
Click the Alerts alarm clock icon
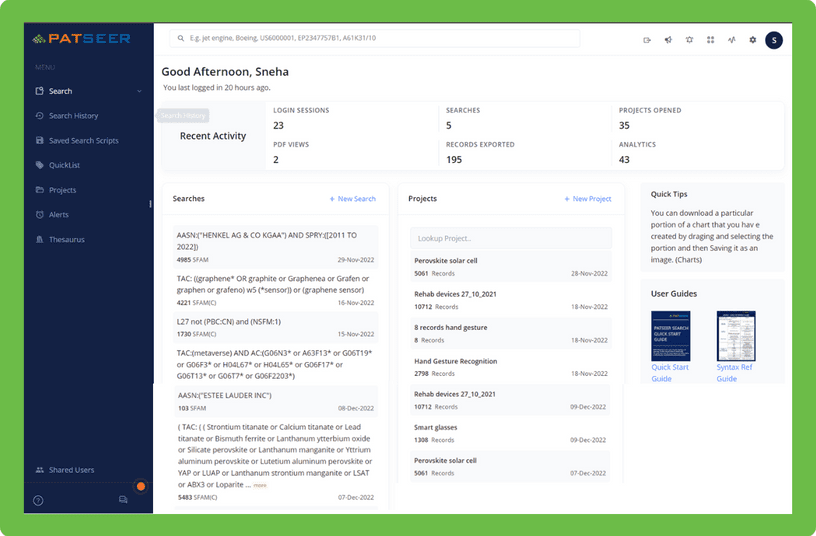click(x=40, y=214)
